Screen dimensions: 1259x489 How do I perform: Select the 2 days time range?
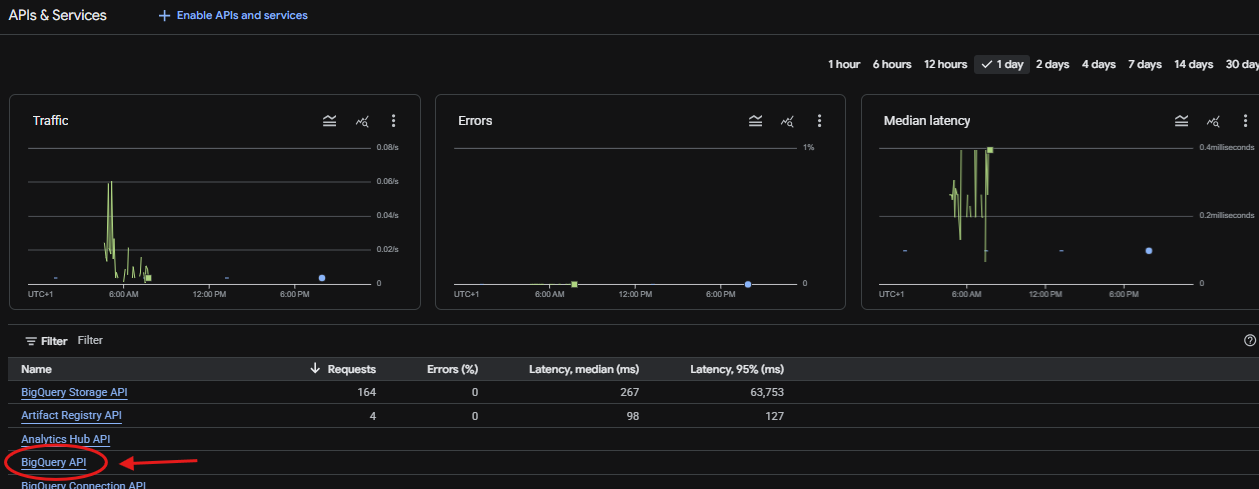pyautogui.click(x=1052, y=64)
